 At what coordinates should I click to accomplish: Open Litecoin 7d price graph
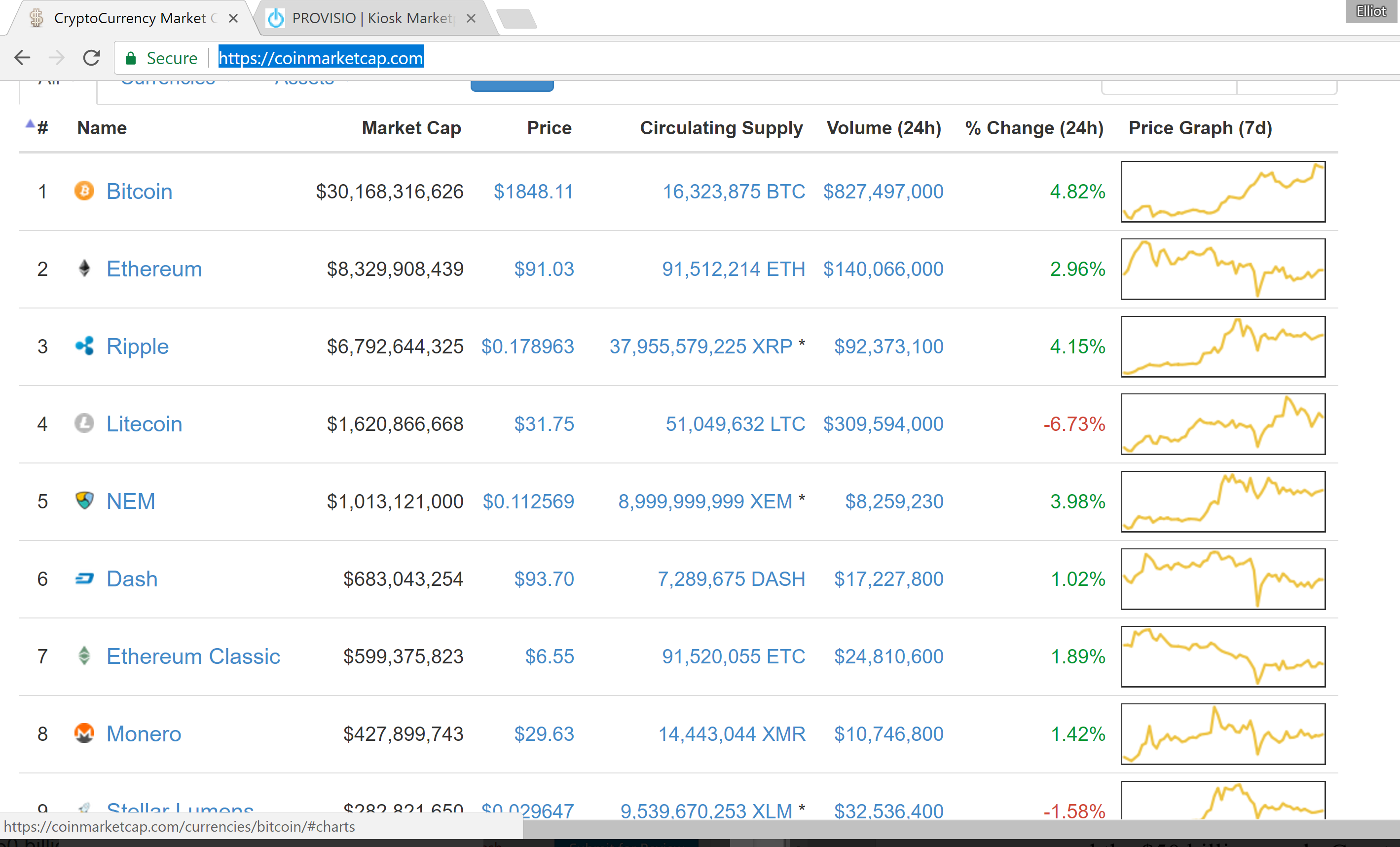click(1223, 423)
